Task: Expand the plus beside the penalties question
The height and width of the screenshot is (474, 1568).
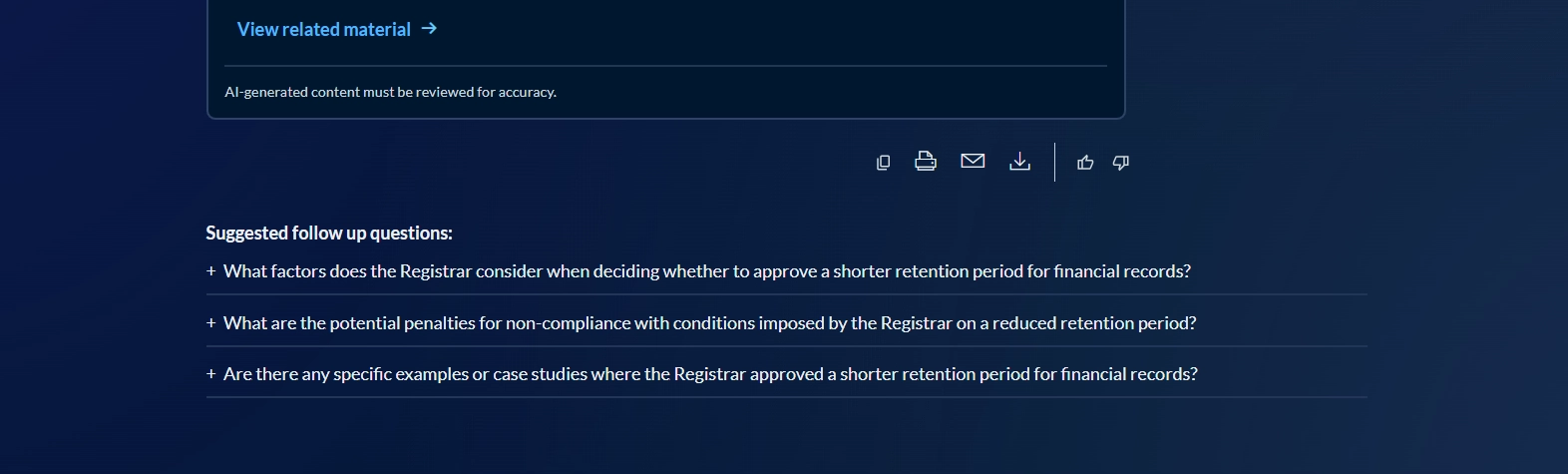Action: (211, 323)
